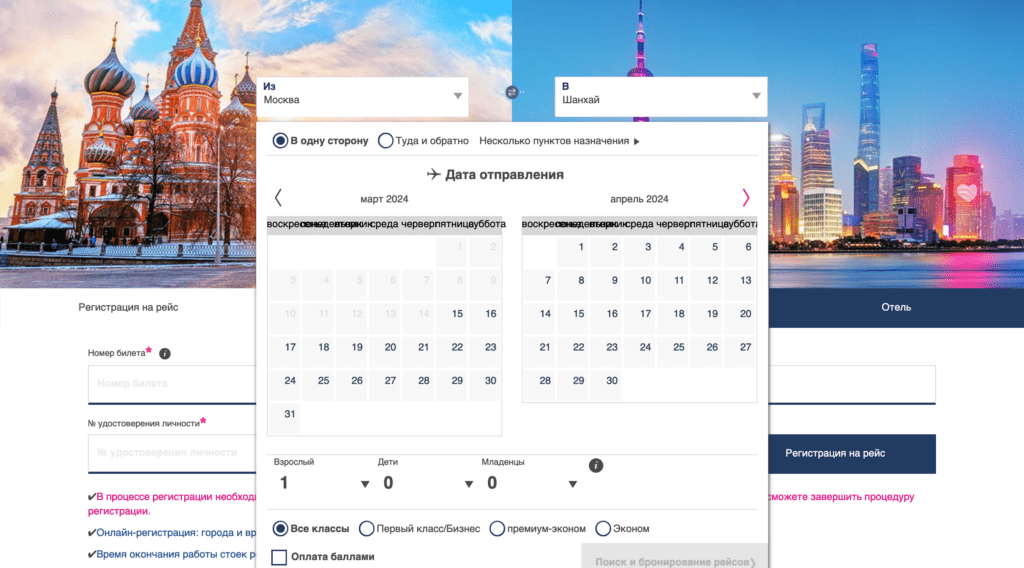
Task: Click the Дата отправления heading
Action: pyautogui.click(x=495, y=175)
